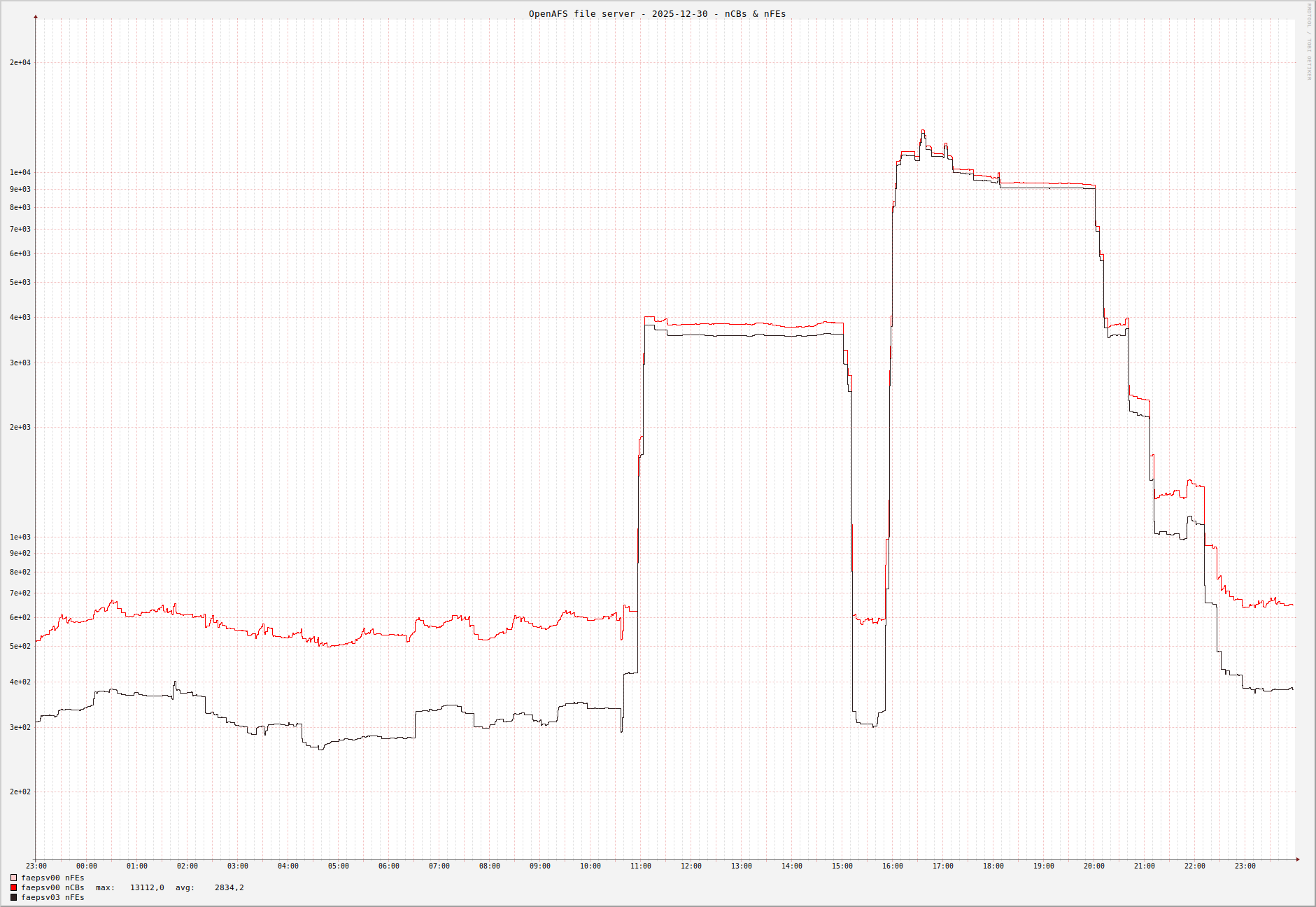This screenshot has height=907, width=1316.
Task: Click the x-axis arrowhead at right end
Action: point(1297,859)
